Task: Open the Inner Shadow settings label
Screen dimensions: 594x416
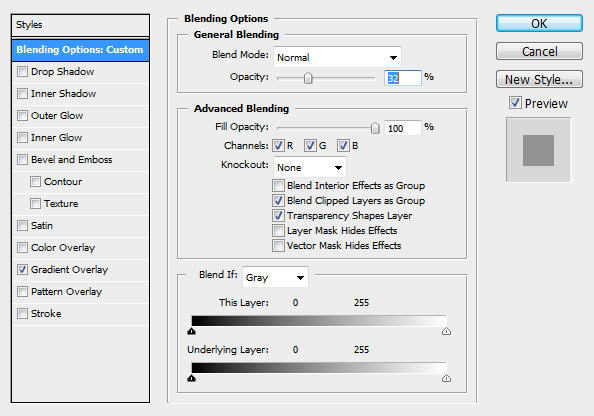Action: pyautogui.click(x=63, y=94)
